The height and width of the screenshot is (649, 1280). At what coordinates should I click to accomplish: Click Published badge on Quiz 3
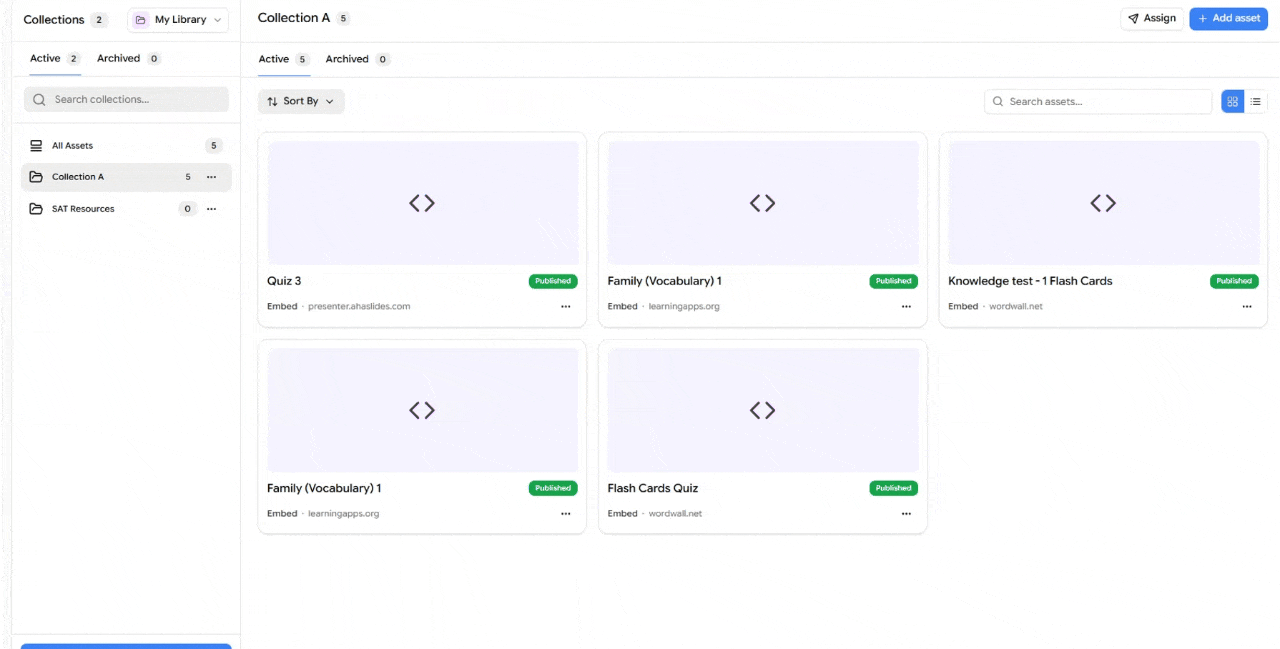coord(553,281)
